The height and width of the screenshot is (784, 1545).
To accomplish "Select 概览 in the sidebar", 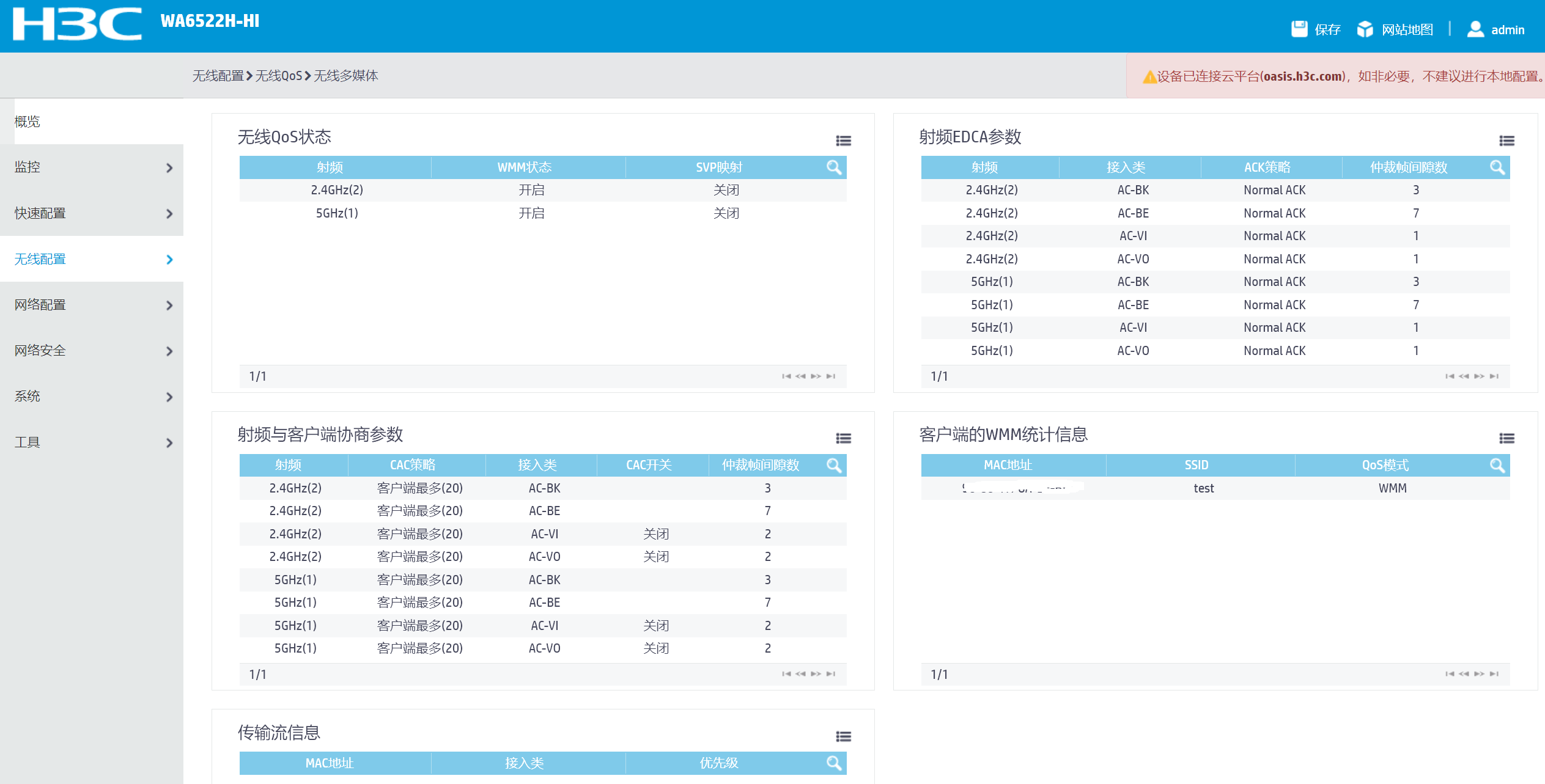I will (28, 122).
